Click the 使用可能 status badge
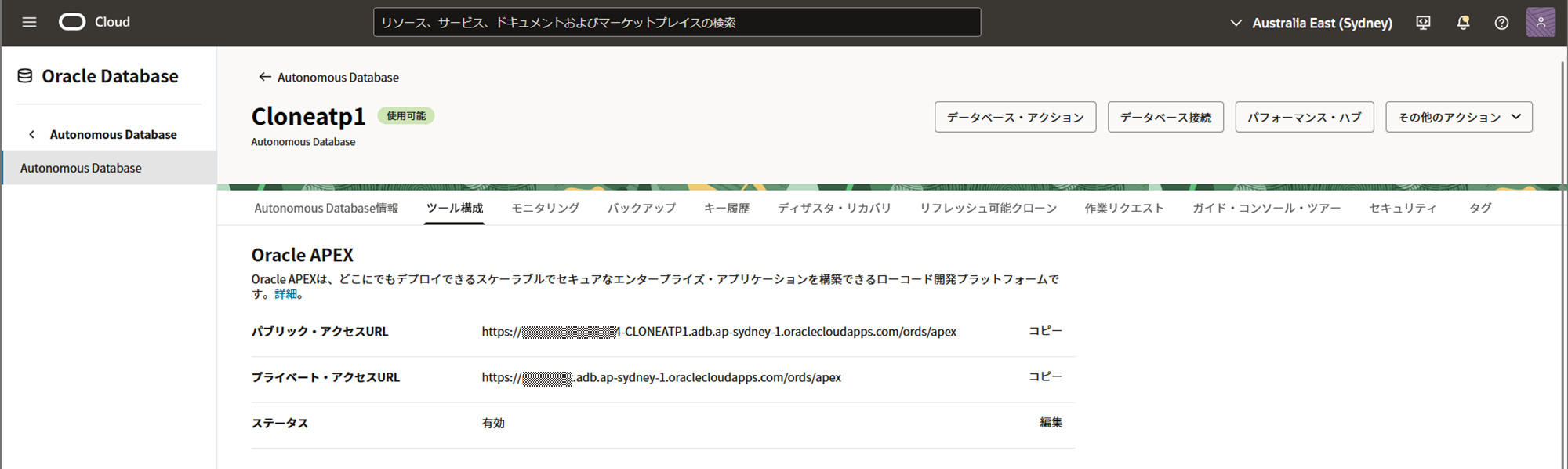 point(406,116)
